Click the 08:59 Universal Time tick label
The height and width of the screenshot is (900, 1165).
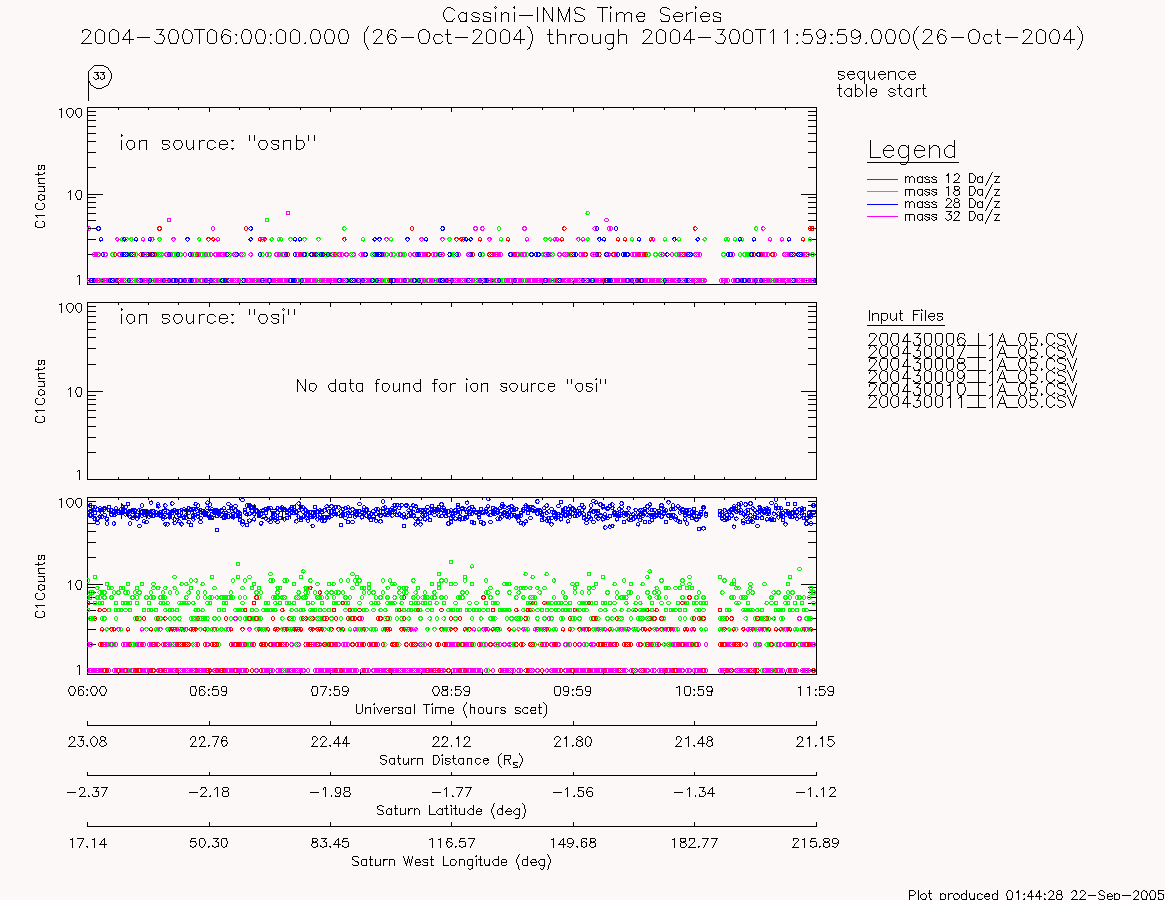pos(451,691)
